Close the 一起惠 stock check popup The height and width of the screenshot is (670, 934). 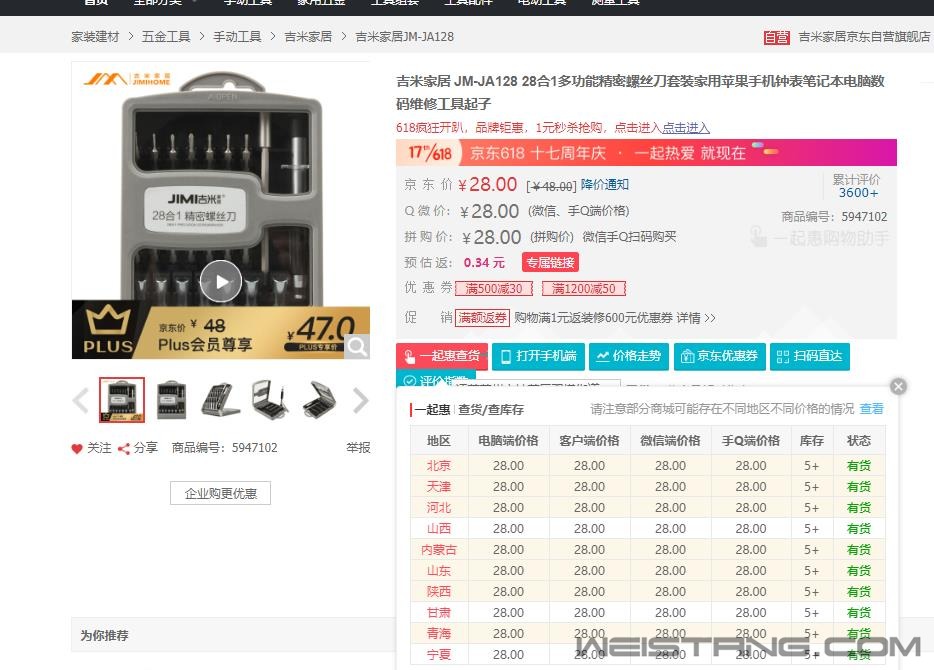(x=898, y=387)
